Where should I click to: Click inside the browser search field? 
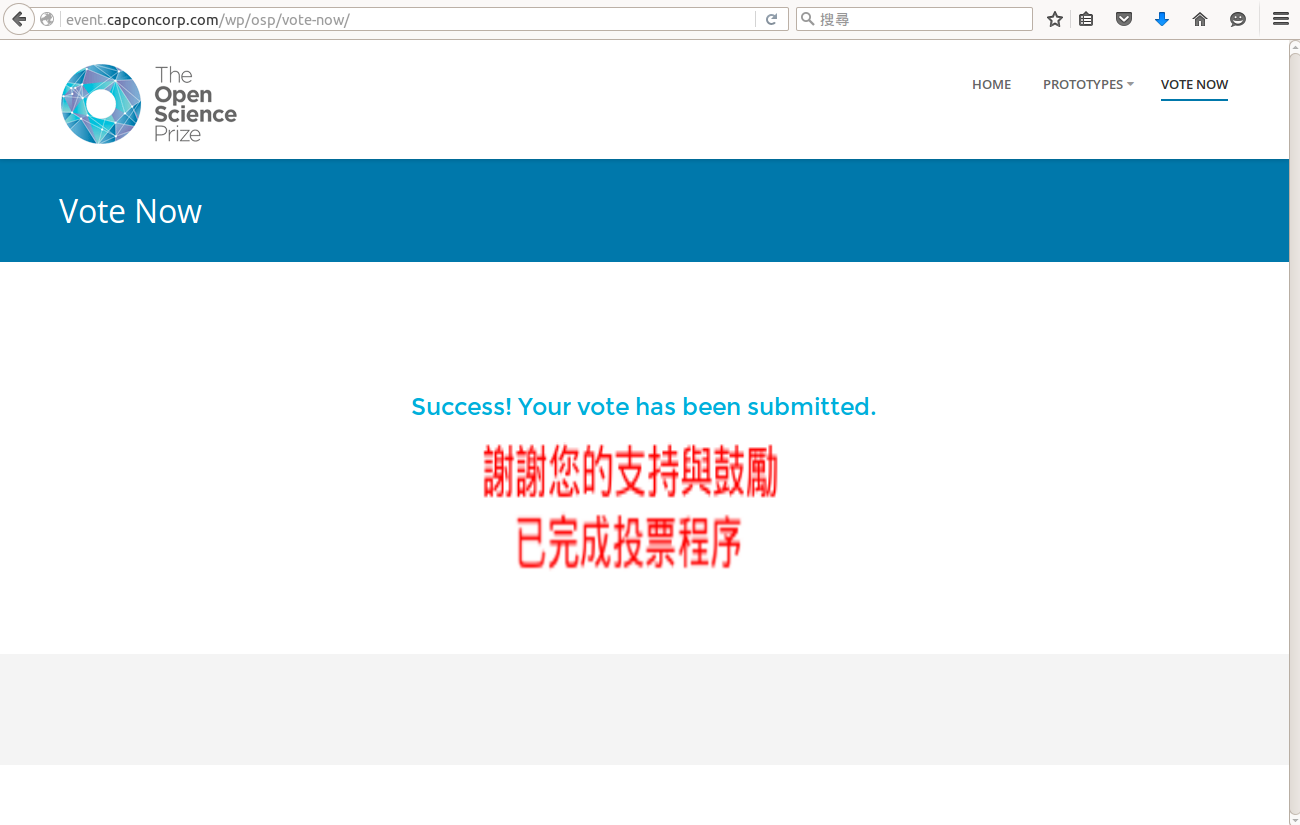point(920,19)
